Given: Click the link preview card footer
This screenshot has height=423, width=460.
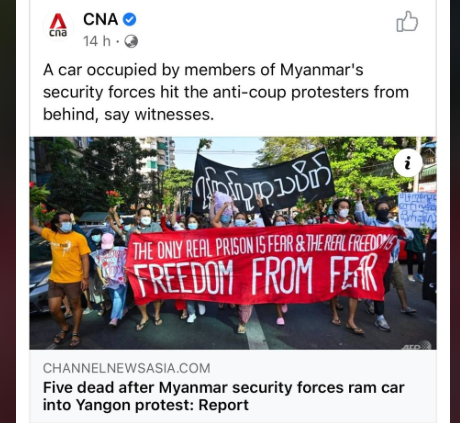Looking at the screenshot, I should click(233, 386).
